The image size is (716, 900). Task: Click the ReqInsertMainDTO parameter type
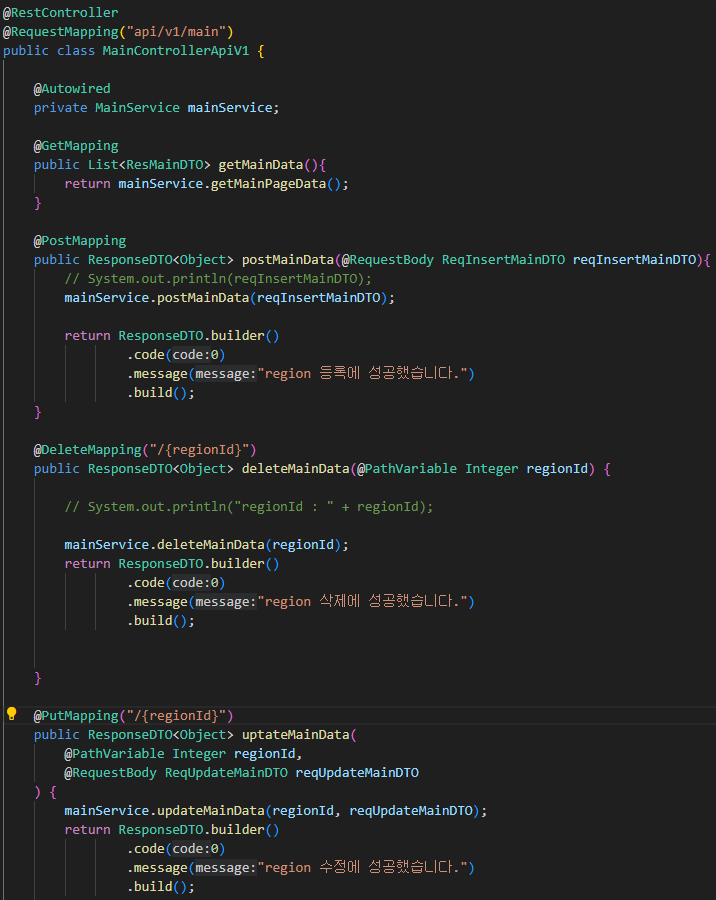504,259
